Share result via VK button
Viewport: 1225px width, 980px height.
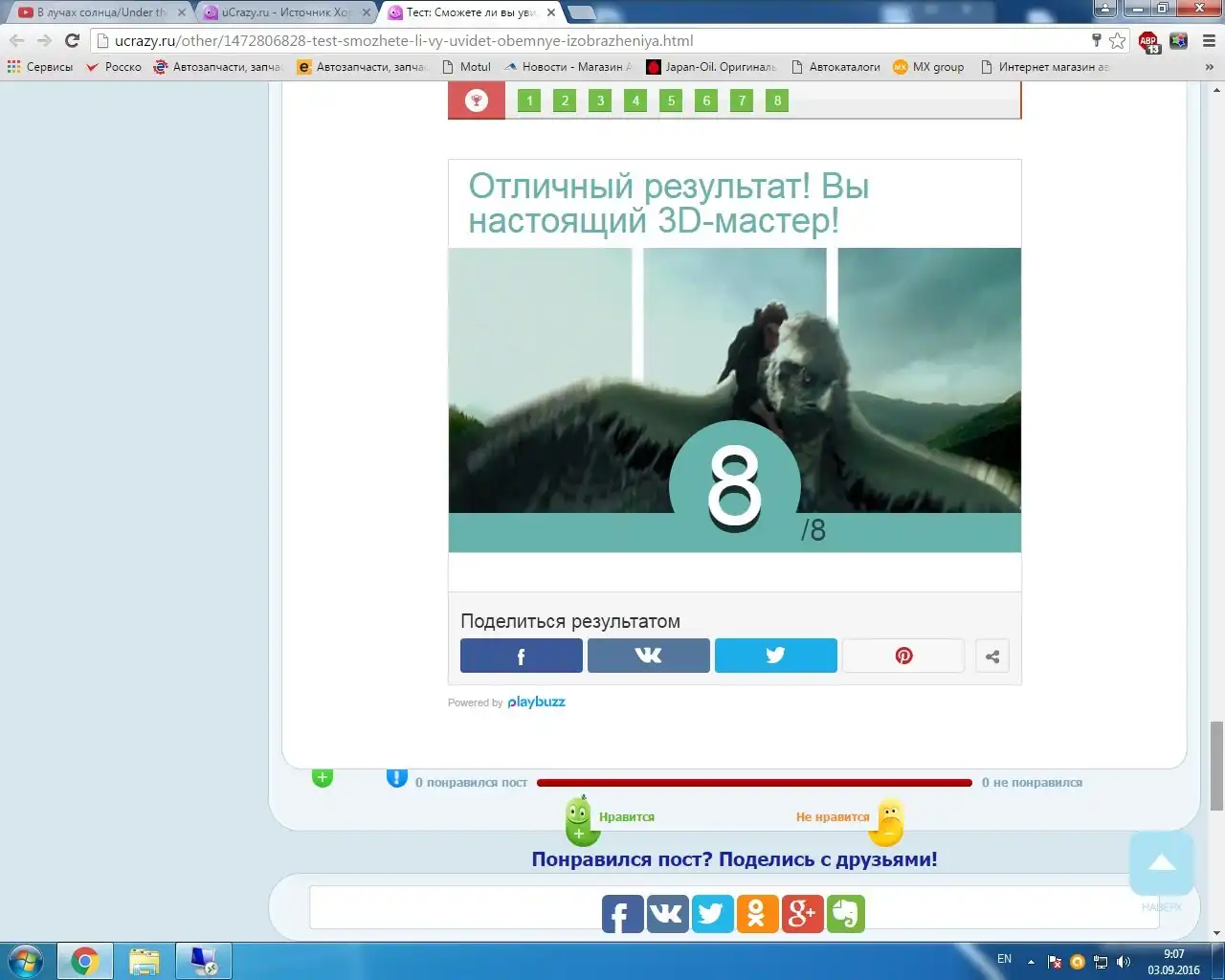[648, 657]
